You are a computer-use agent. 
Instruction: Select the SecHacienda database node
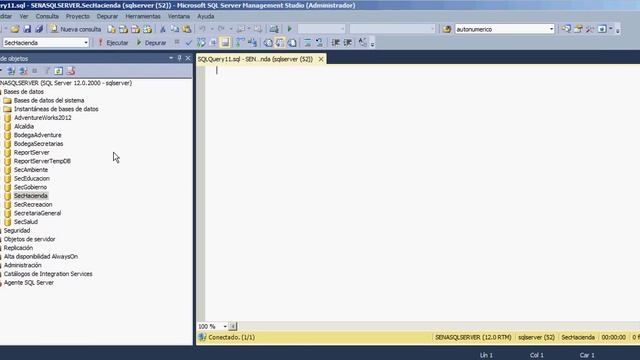point(31,196)
